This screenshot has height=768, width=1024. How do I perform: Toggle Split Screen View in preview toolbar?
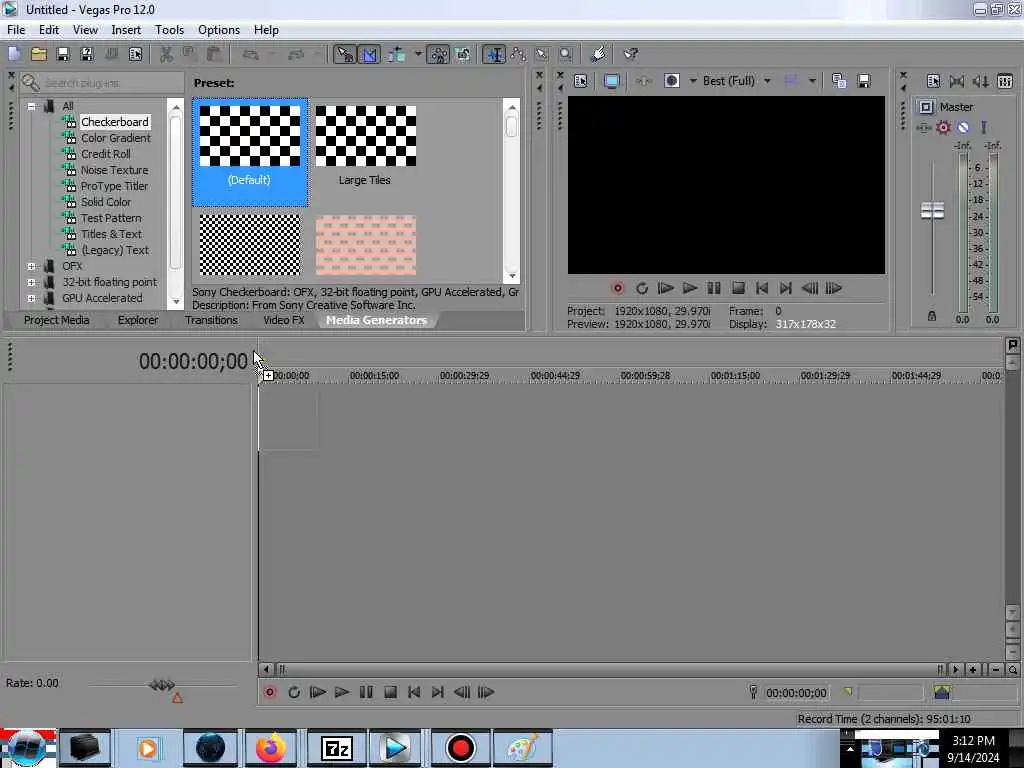pyautogui.click(x=672, y=81)
